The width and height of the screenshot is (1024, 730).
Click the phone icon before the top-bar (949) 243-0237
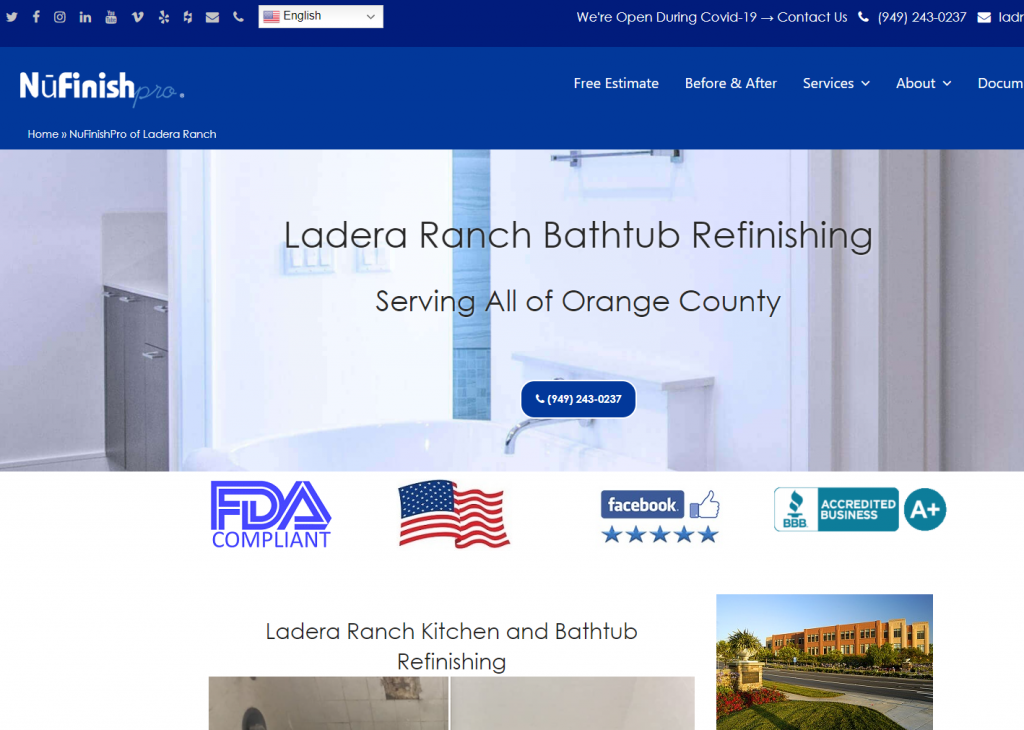pyautogui.click(x=863, y=18)
